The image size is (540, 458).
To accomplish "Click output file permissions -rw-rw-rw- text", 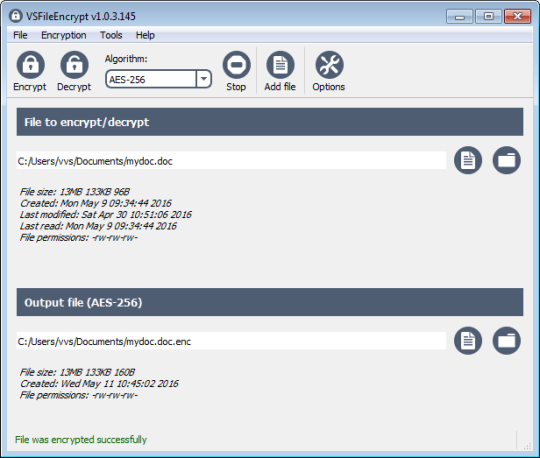I will point(79,395).
